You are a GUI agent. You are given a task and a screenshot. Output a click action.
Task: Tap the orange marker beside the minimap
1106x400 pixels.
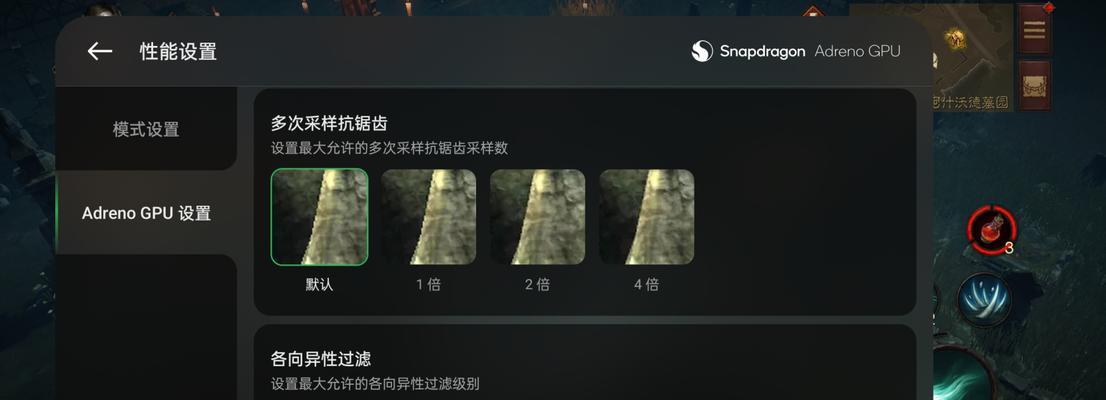813,13
